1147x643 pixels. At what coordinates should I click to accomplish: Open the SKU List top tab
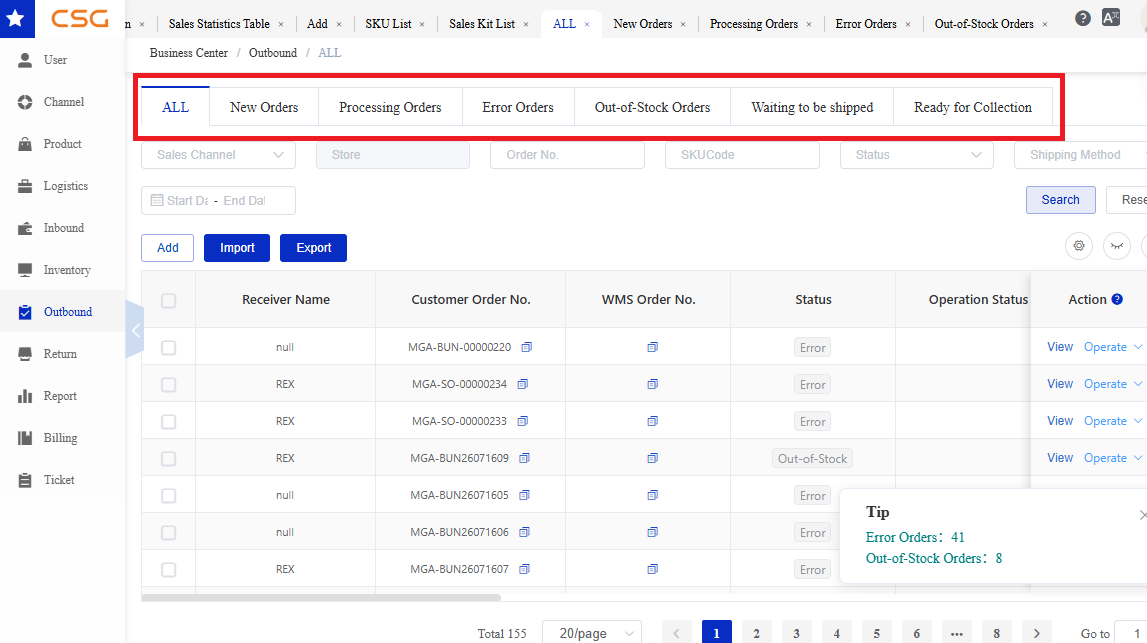(388, 24)
